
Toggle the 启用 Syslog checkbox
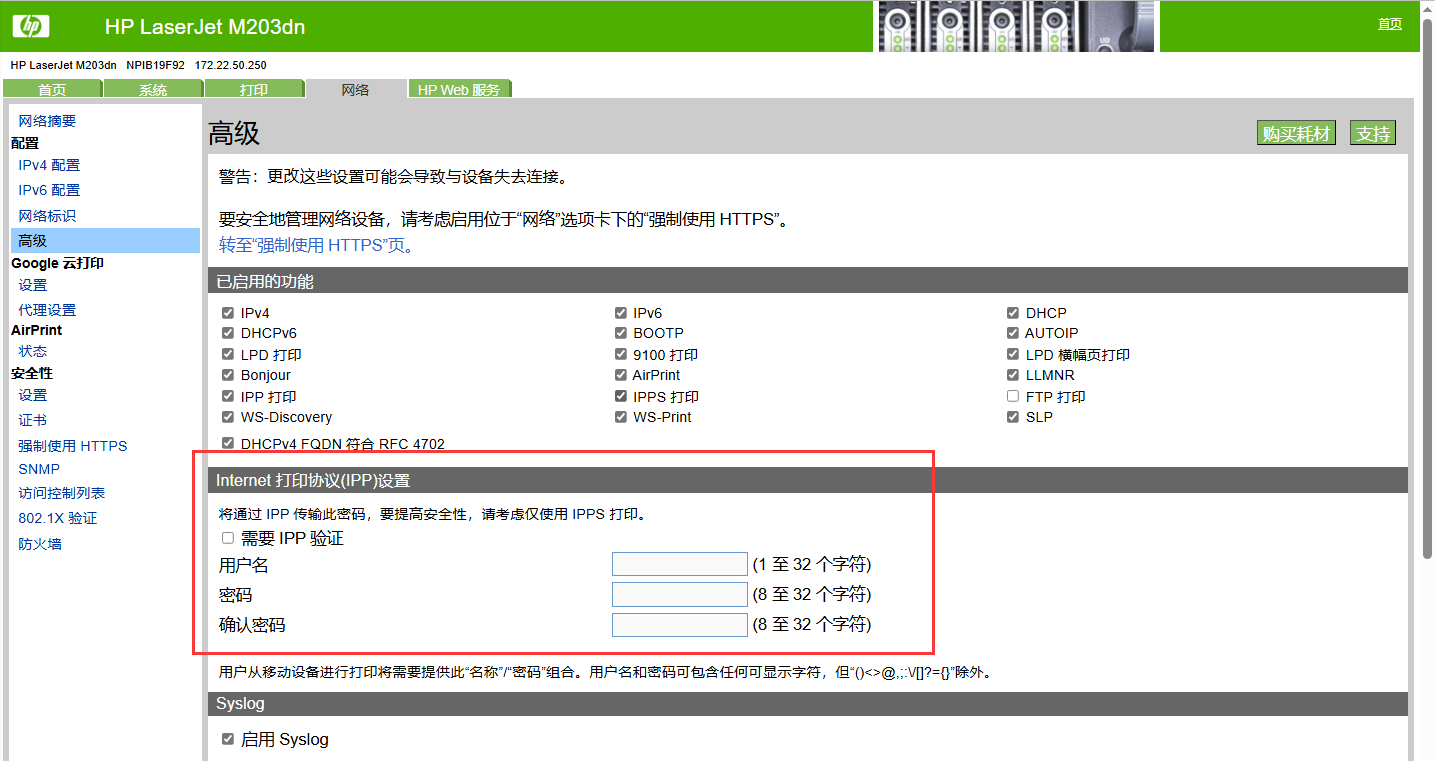tap(228, 739)
